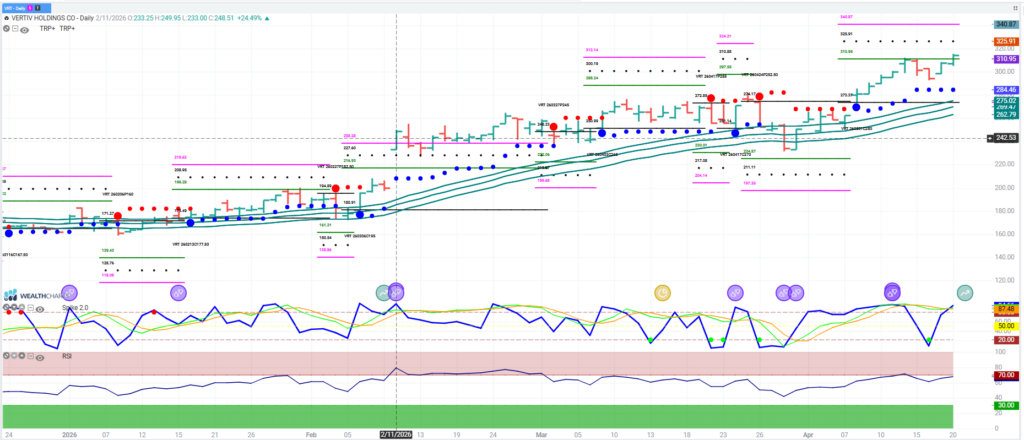Click the yellow earnings event marker in March

[662, 292]
